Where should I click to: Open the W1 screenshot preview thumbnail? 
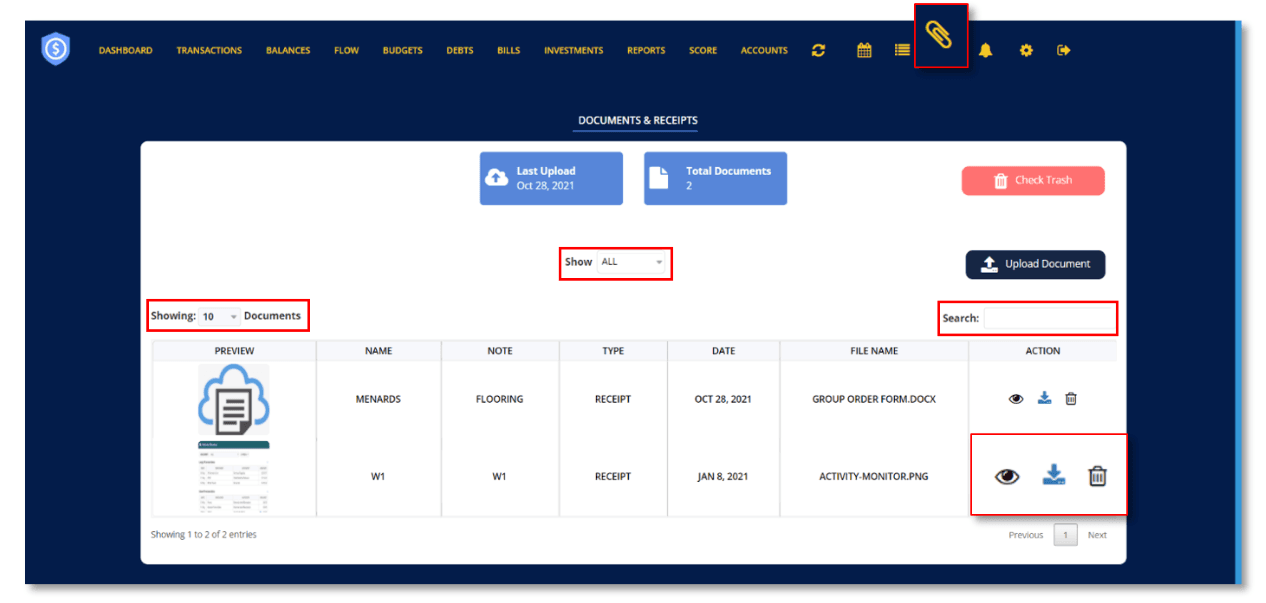[234, 477]
